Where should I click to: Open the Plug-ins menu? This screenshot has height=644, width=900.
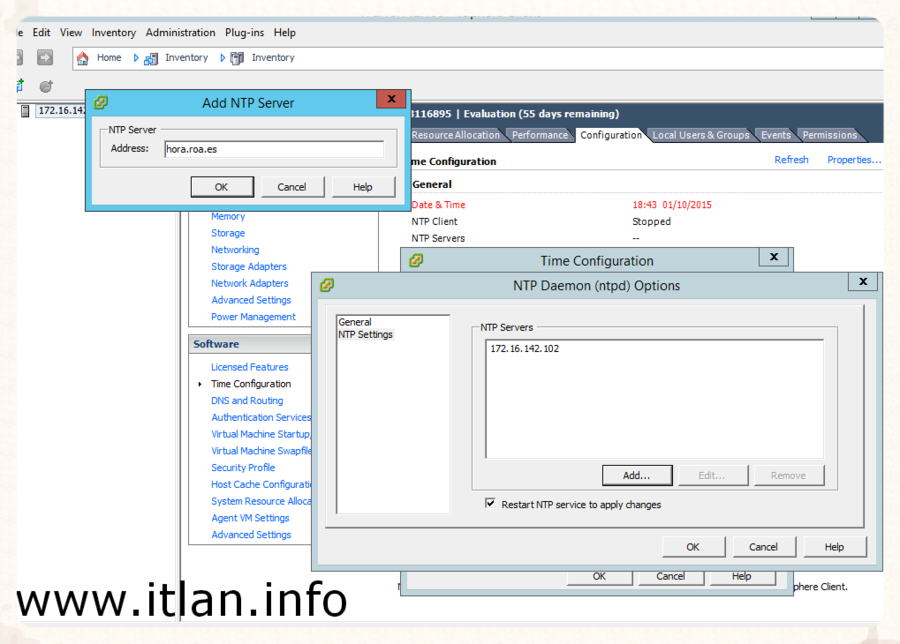[244, 32]
